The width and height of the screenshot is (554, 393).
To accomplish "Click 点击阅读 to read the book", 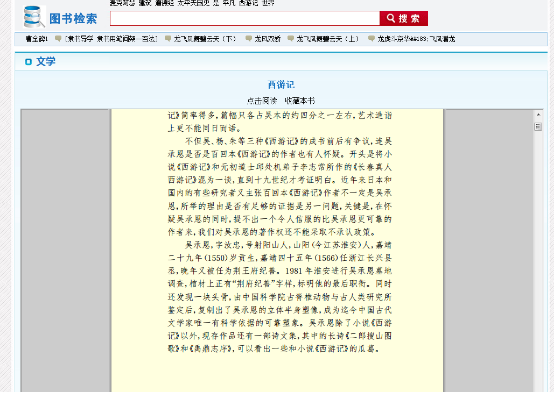I will pos(262,101).
